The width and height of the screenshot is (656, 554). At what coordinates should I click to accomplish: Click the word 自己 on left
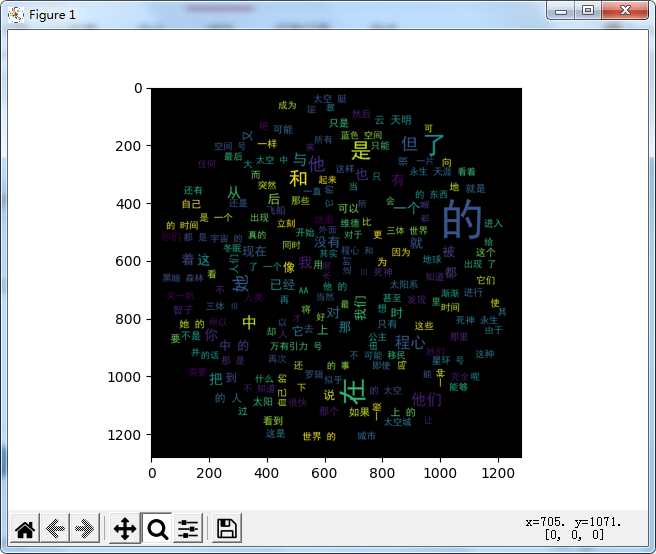[192, 204]
